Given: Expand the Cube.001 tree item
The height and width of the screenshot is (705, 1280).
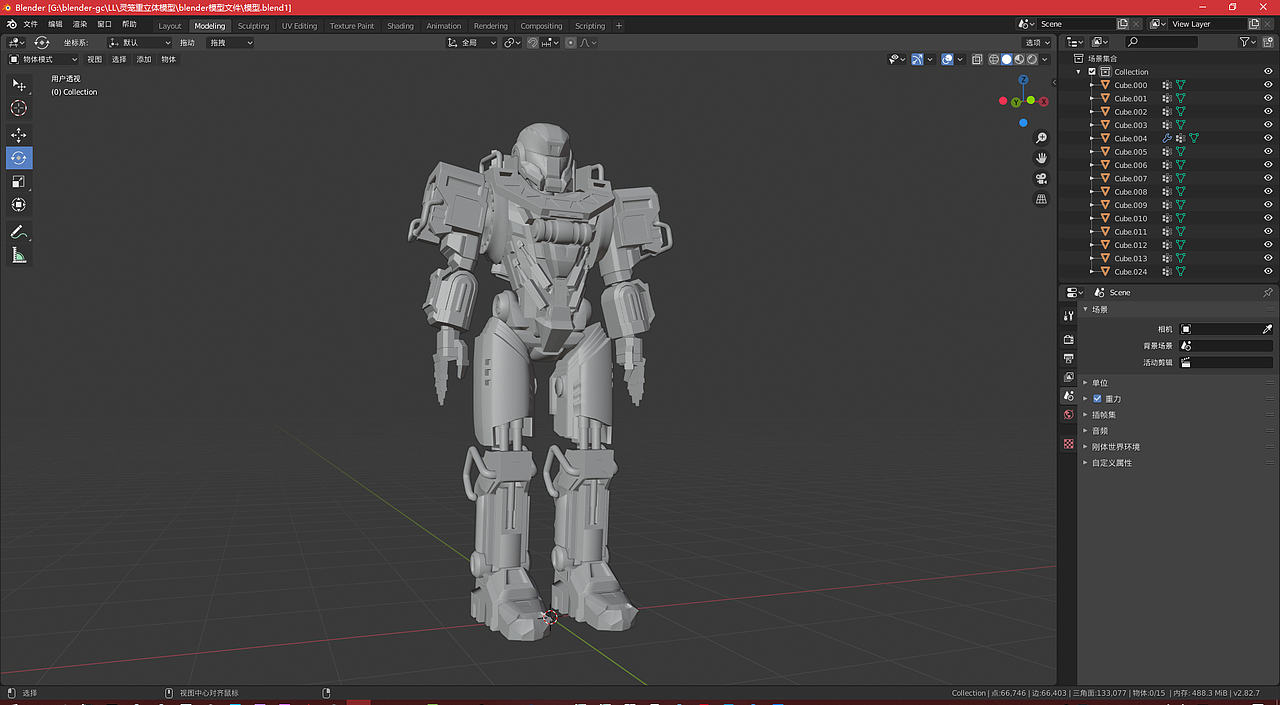Looking at the screenshot, I should 1092,98.
